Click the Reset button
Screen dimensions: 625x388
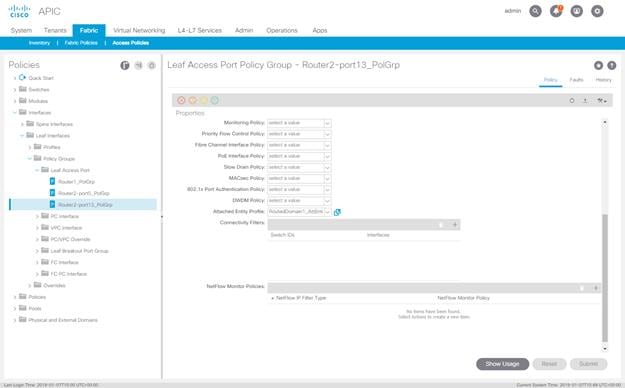pos(549,364)
